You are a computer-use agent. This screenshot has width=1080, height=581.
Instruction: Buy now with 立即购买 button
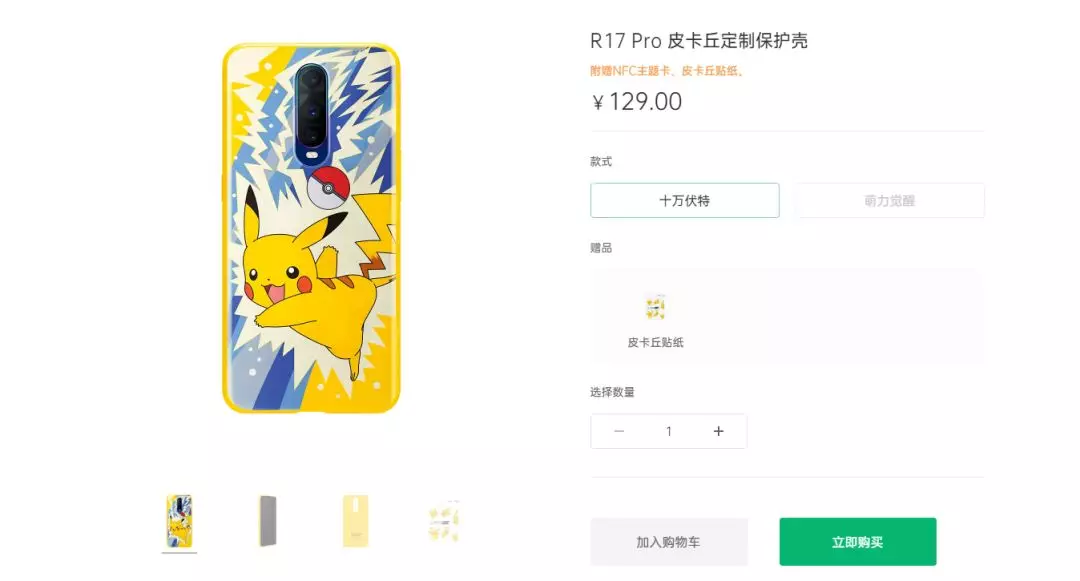[x=858, y=542]
